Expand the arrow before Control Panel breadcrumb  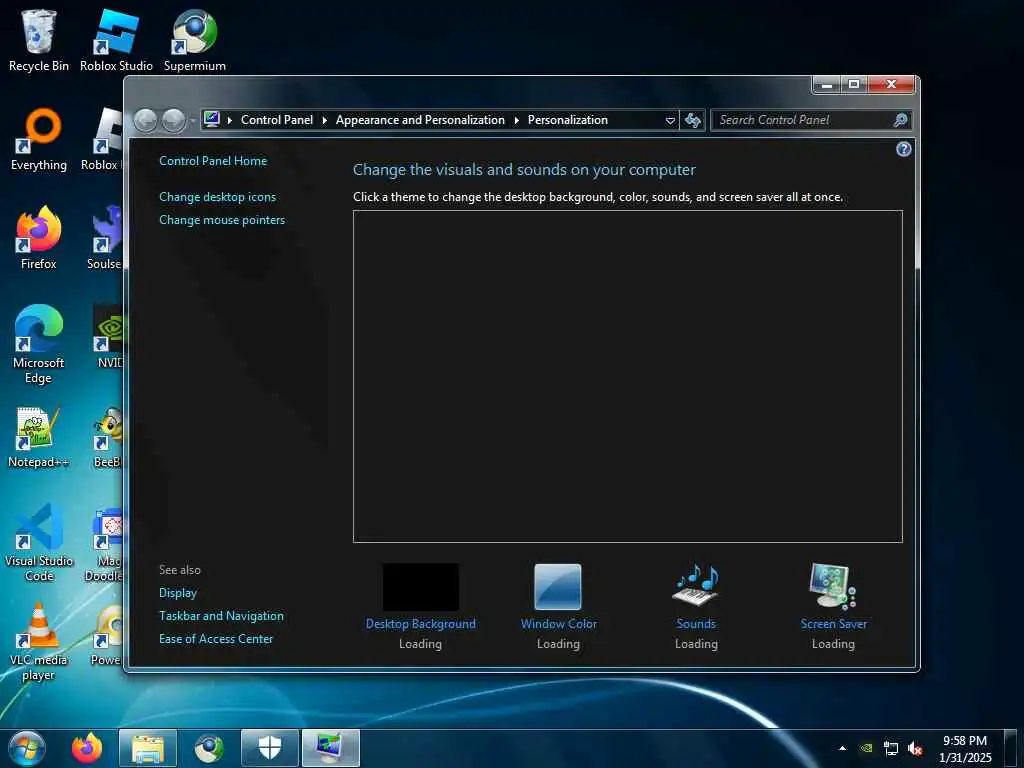click(230, 120)
